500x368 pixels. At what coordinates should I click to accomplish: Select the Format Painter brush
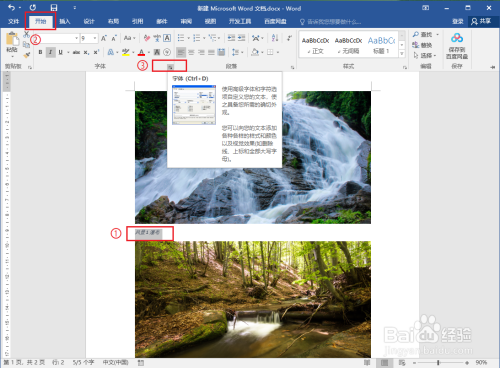(x=26, y=55)
